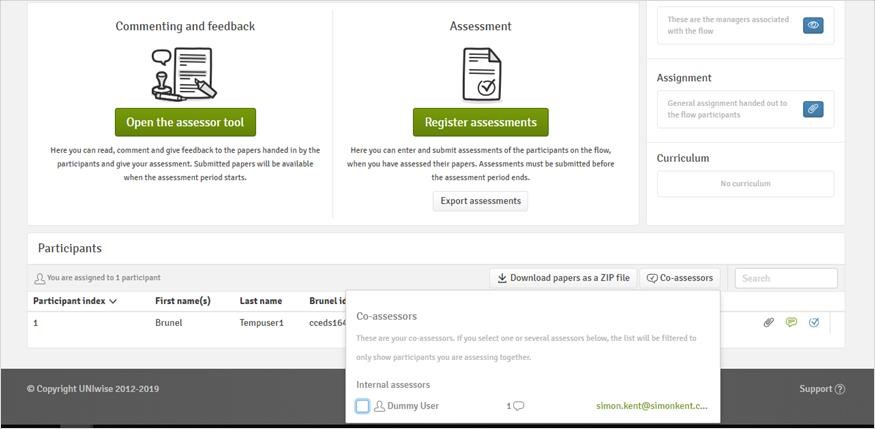Click the simon.kent email link
The image size is (875, 429).
pyautogui.click(x=651, y=406)
